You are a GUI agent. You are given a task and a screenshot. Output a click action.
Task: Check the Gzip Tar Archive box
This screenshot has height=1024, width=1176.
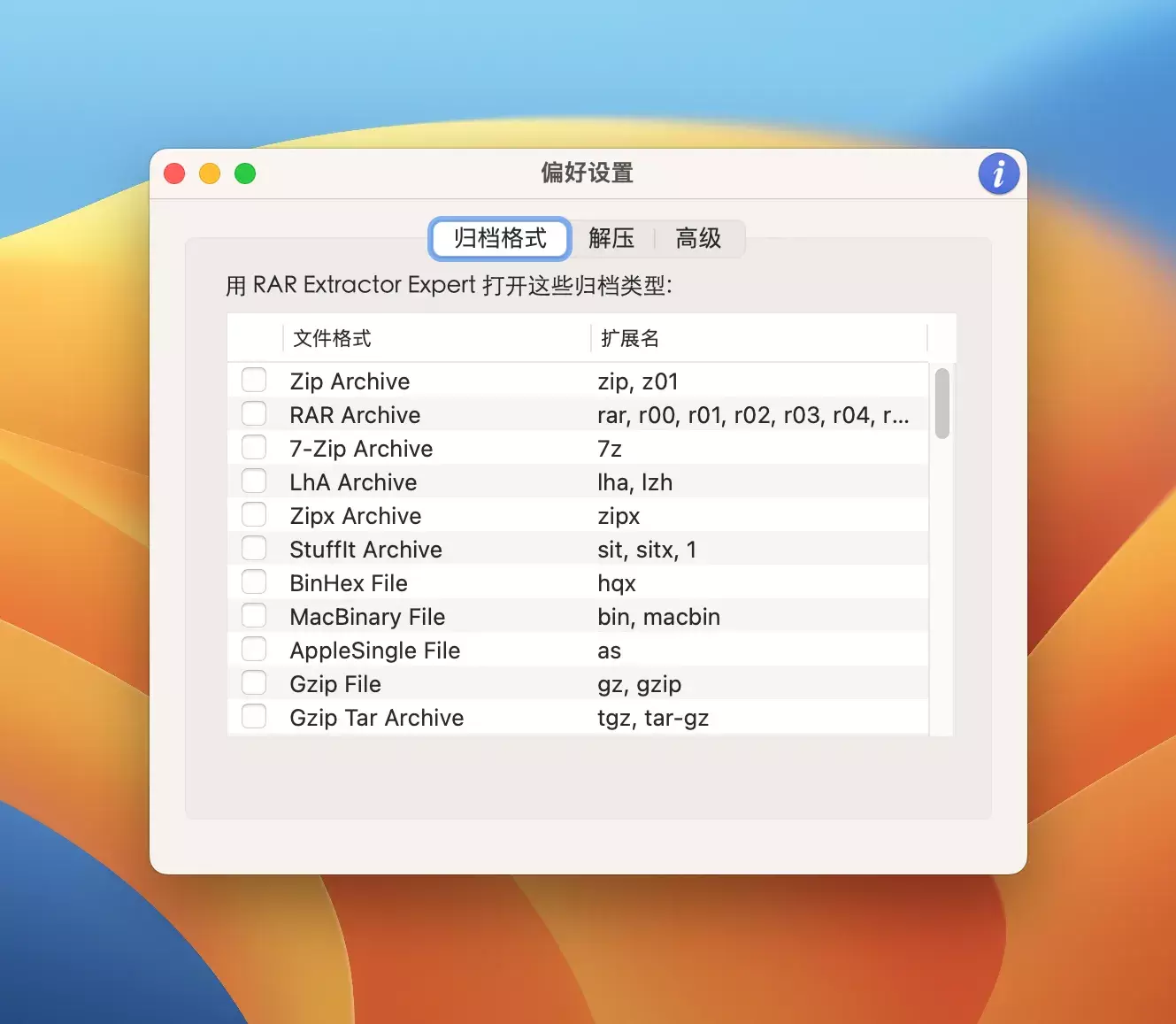point(254,717)
